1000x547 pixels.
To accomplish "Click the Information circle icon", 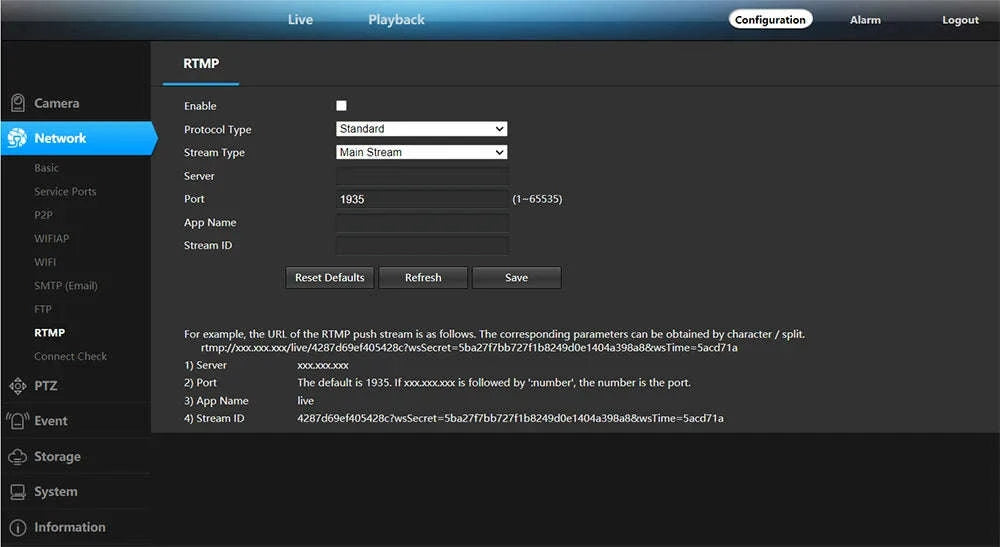I will coord(17,527).
